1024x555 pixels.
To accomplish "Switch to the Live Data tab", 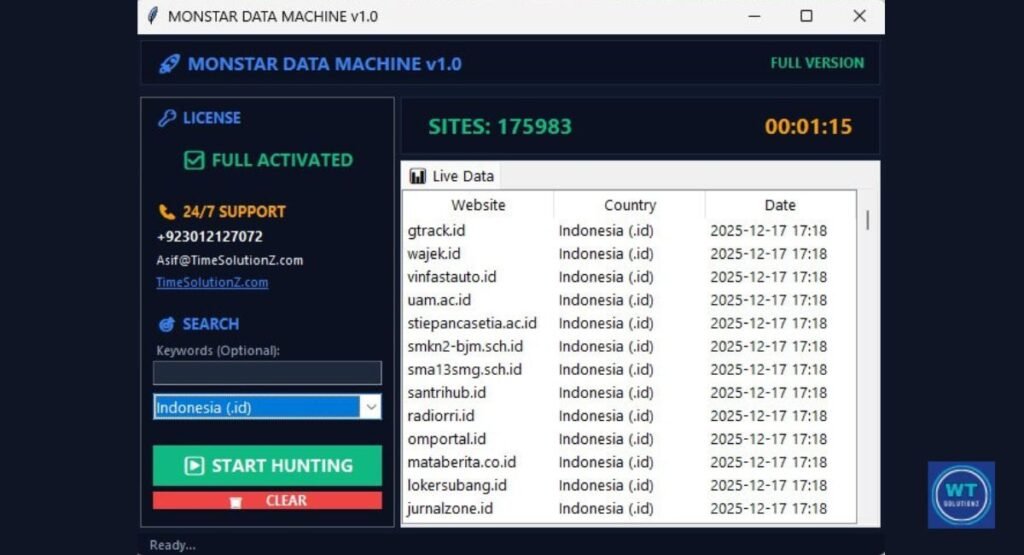I will (452, 176).
